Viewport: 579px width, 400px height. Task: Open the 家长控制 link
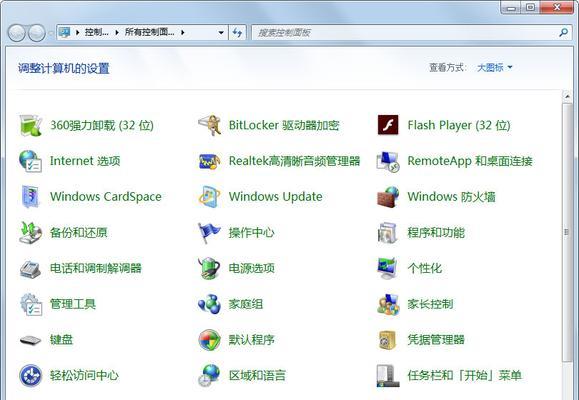tap(430, 304)
